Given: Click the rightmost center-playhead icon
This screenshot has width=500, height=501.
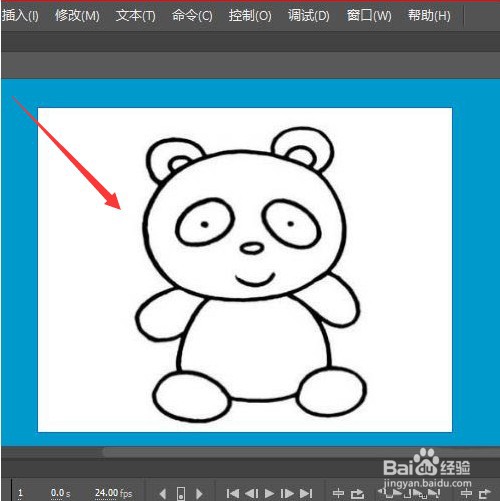Looking at the screenshot, I should tap(466, 493).
